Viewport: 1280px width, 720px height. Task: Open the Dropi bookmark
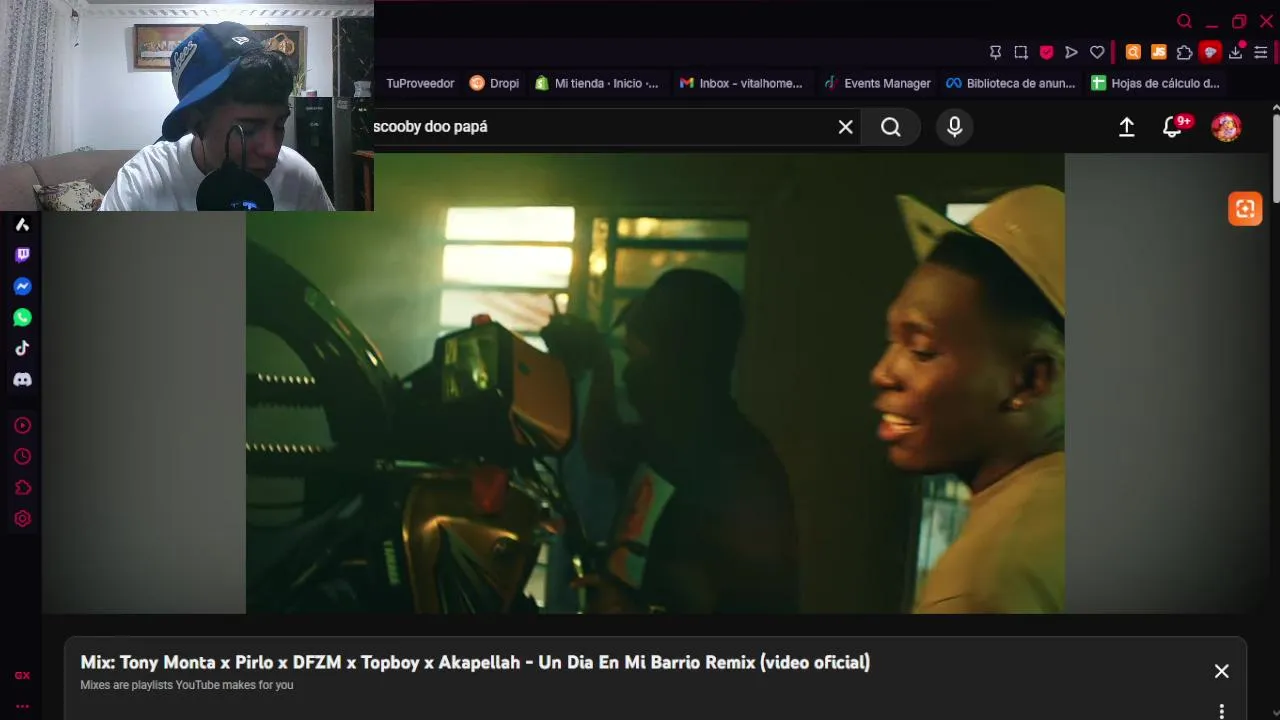tap(494, 83)
